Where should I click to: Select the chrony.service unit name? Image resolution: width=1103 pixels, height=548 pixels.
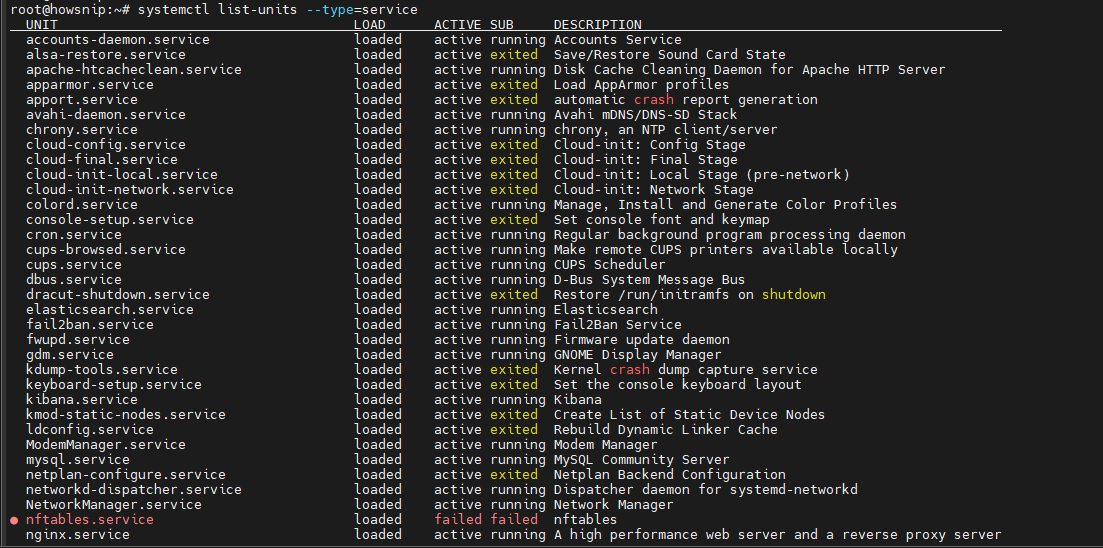click(x=82, y=129)
